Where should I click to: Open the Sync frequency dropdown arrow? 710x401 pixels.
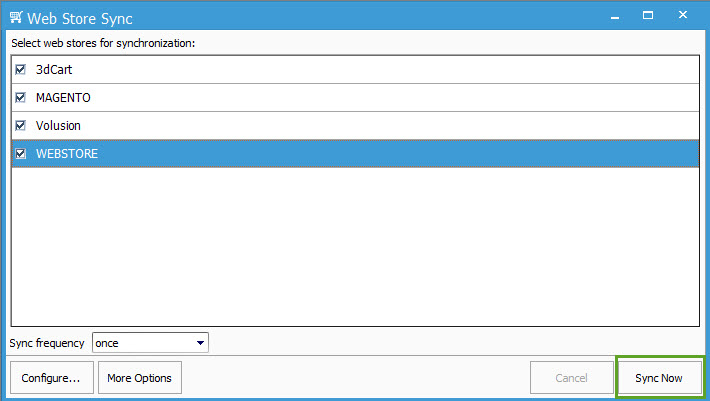click(x=200, y=343)
